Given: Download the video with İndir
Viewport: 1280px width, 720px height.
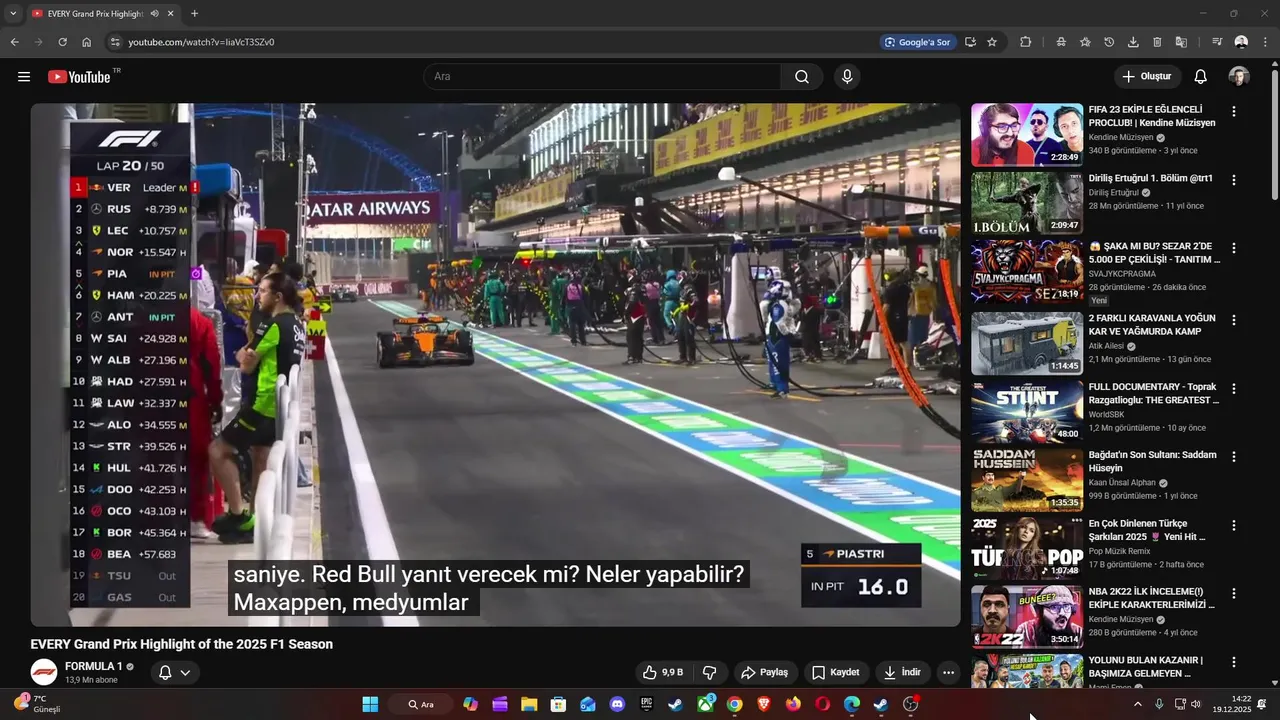Looking at the screenshot, I should [902, 672].
